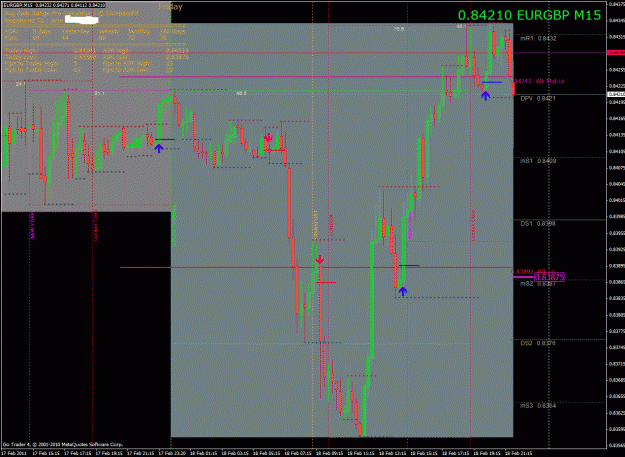
Task: Click 18 Feb 09:15 on the time axis
Action: click(329, 453)
